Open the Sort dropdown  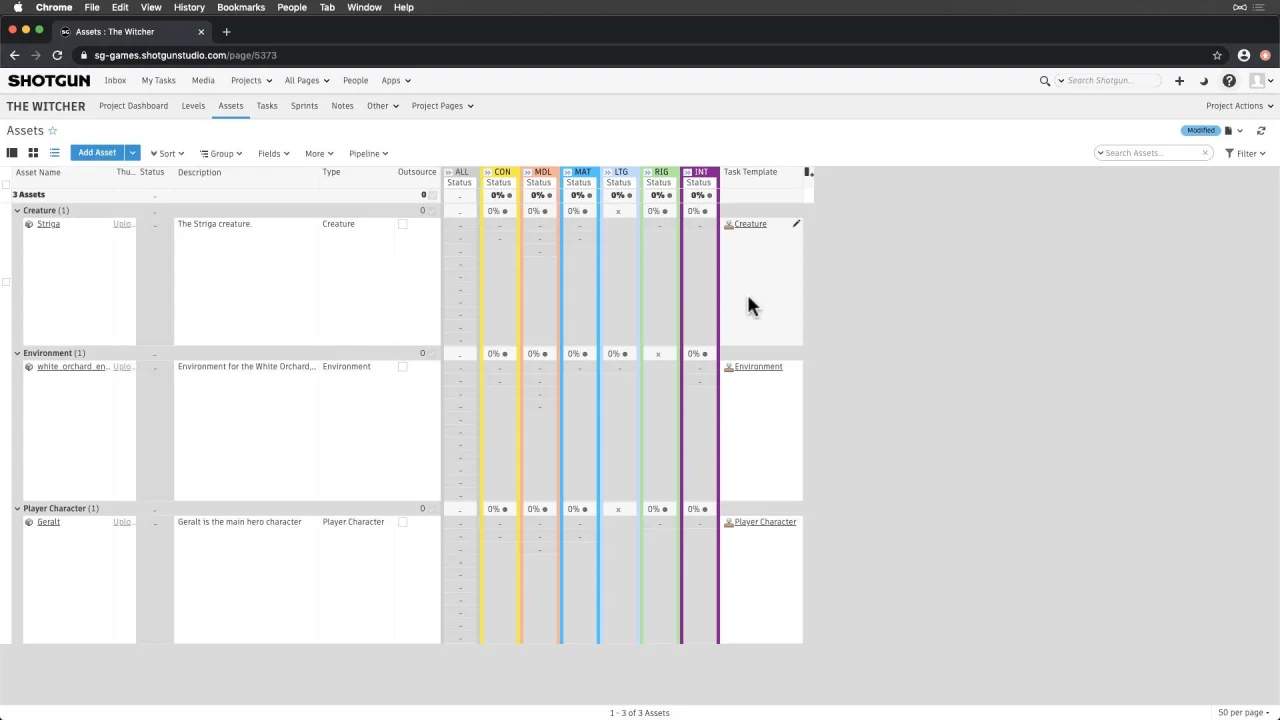[167, 154]
